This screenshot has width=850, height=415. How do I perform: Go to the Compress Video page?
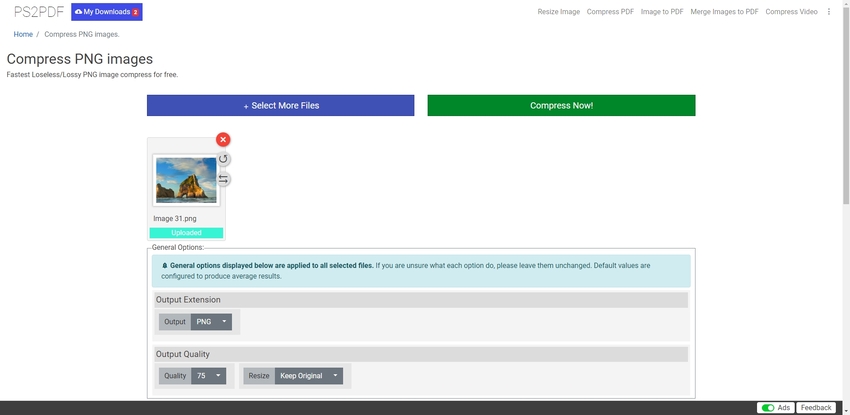pos(791,12)
